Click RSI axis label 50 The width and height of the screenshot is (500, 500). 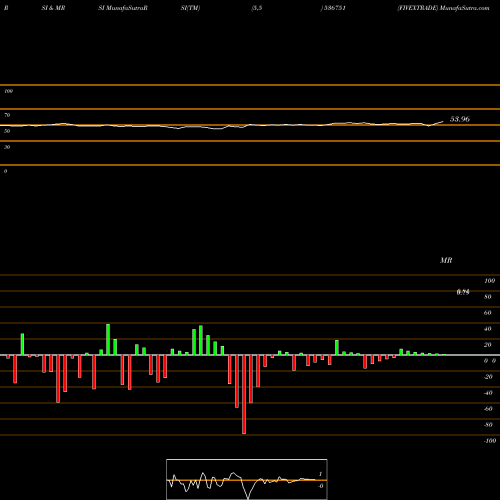point(7,131)
